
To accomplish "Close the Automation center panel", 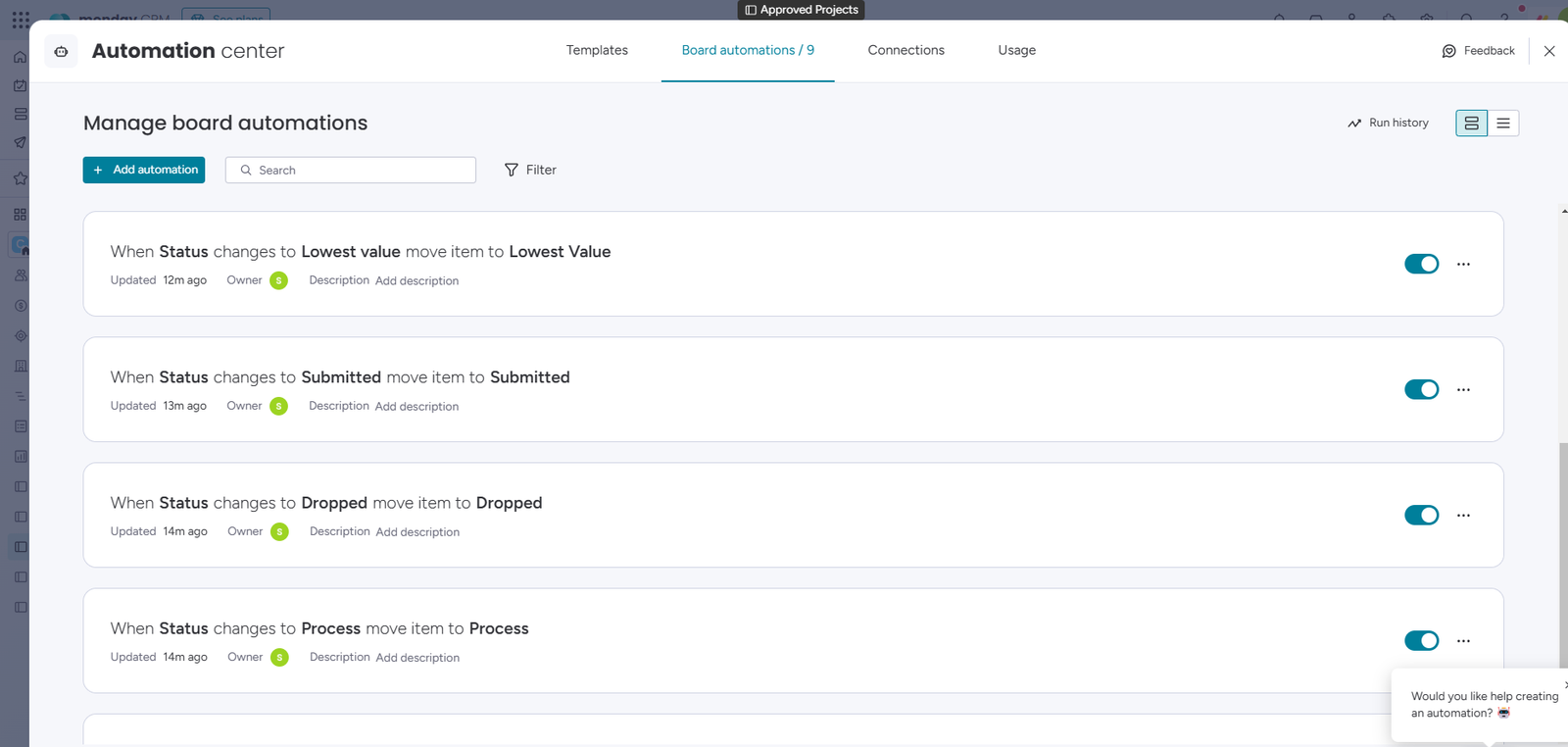I will pyautogui.click(x=1549, y=51).
